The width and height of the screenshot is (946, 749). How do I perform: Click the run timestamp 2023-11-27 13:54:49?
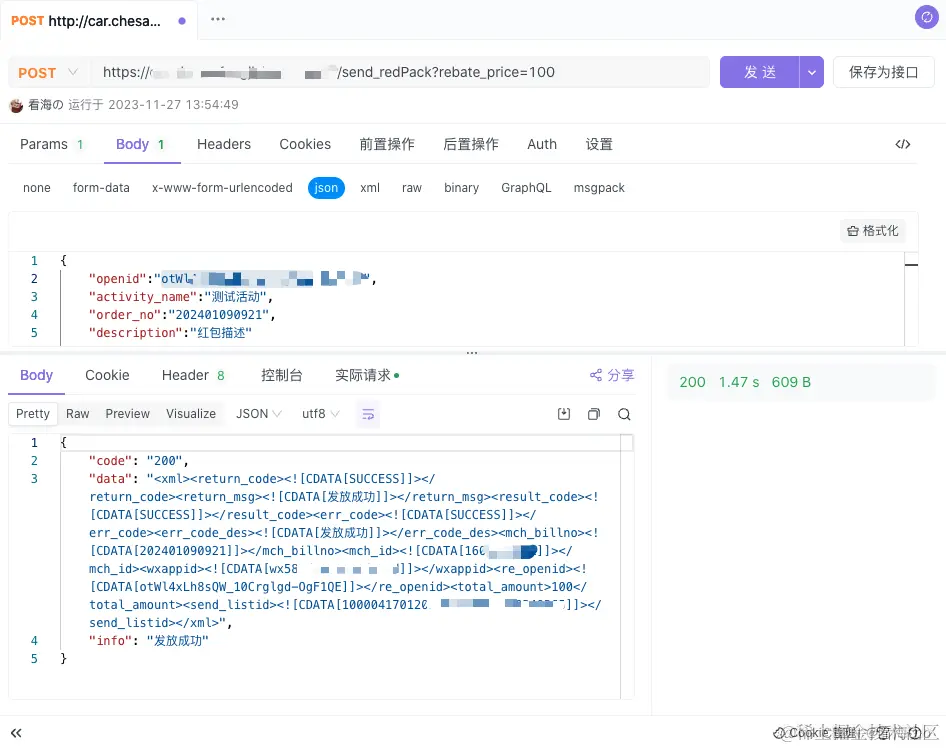tap(173, 105)
